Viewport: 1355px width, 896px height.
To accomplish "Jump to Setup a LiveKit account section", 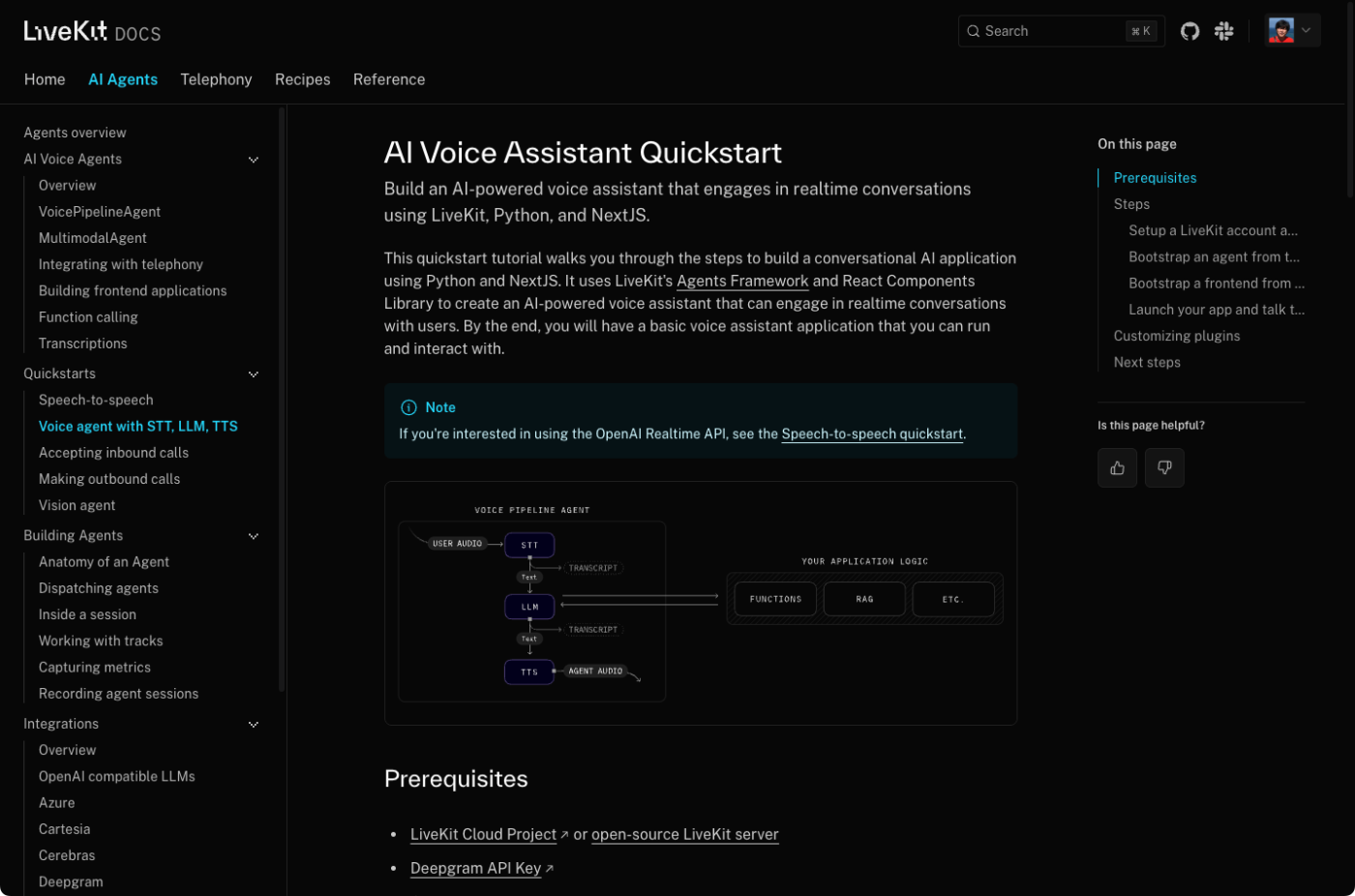I will 1213,230.
